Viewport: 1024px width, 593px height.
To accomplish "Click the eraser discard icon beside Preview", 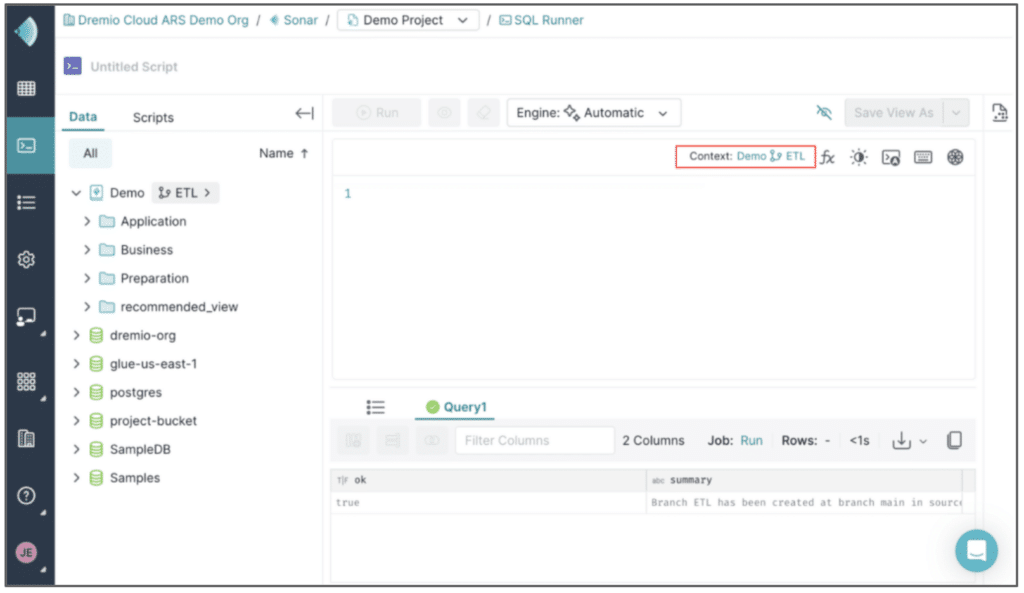I will click(x=483, y=113).
